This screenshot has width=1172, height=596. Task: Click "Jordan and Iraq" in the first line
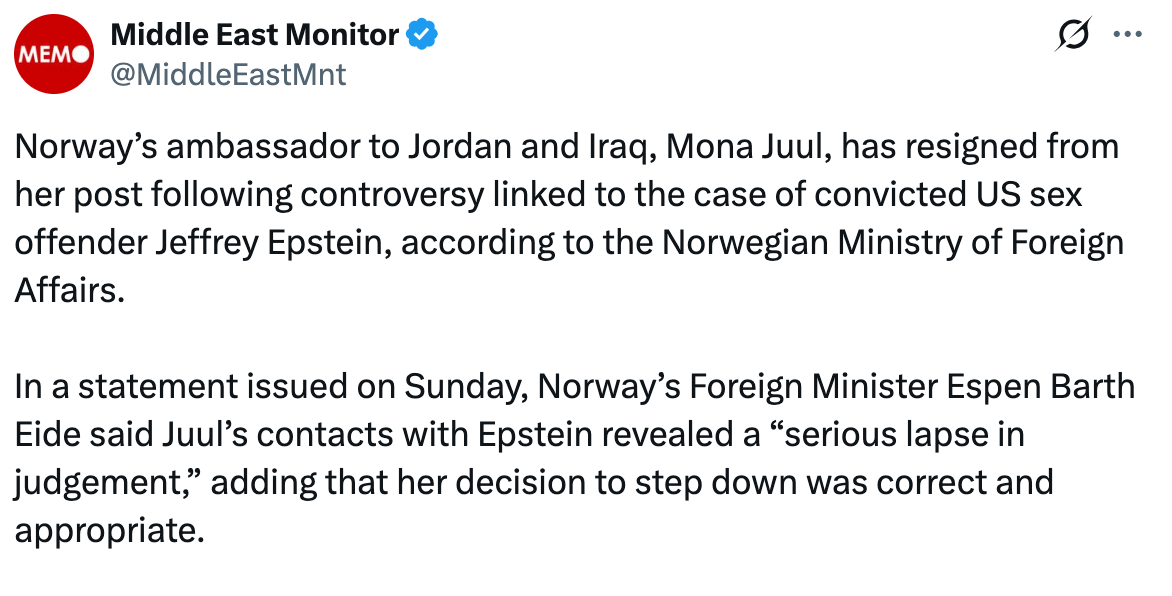click(532, 147)
